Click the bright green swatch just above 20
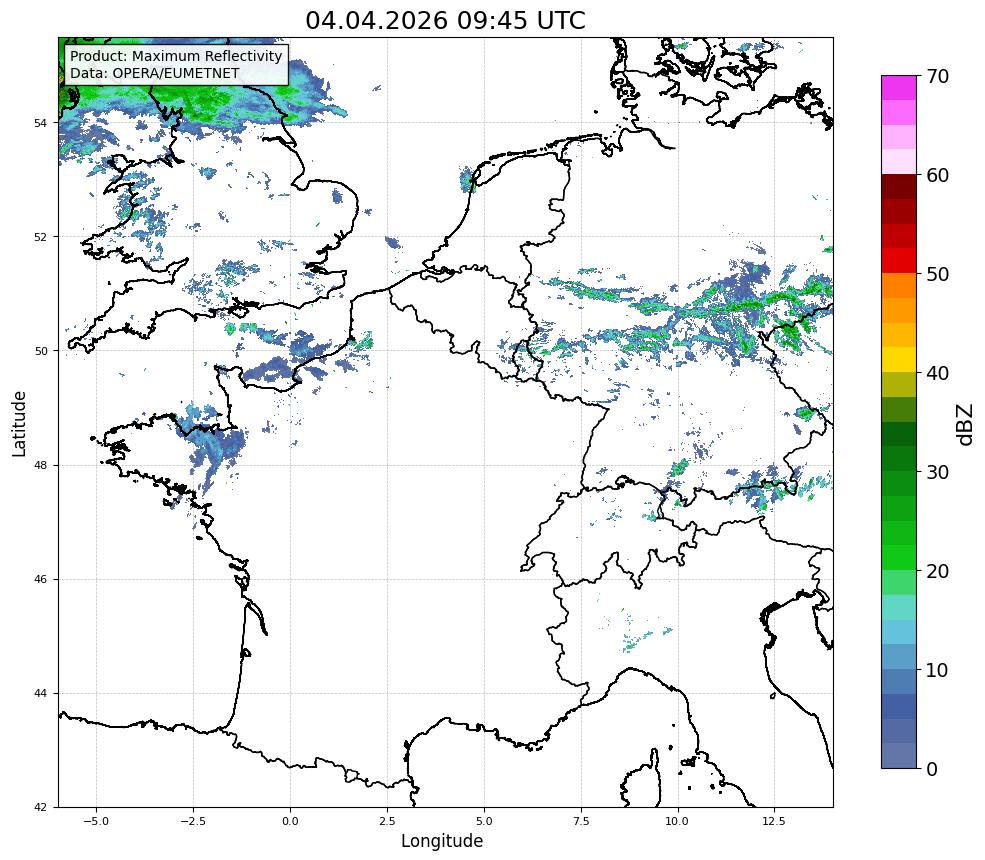The image size is (985, 860). [899, 558]
